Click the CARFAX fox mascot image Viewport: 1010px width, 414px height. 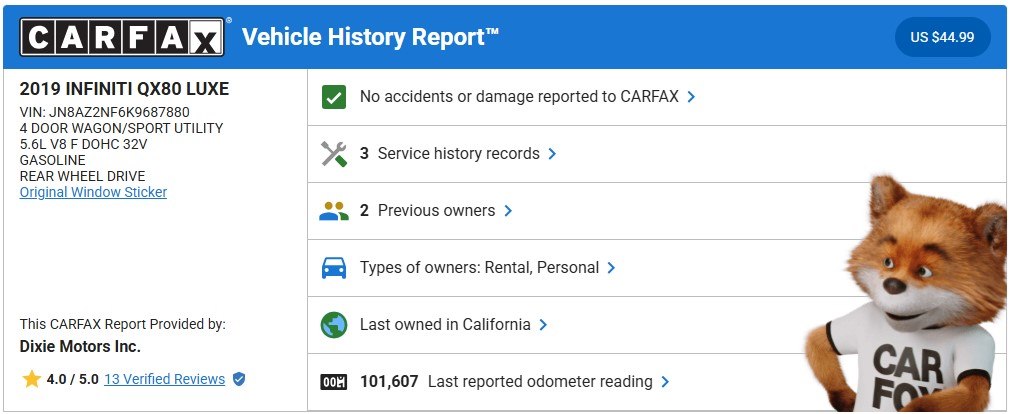click(x=907, y=293)
